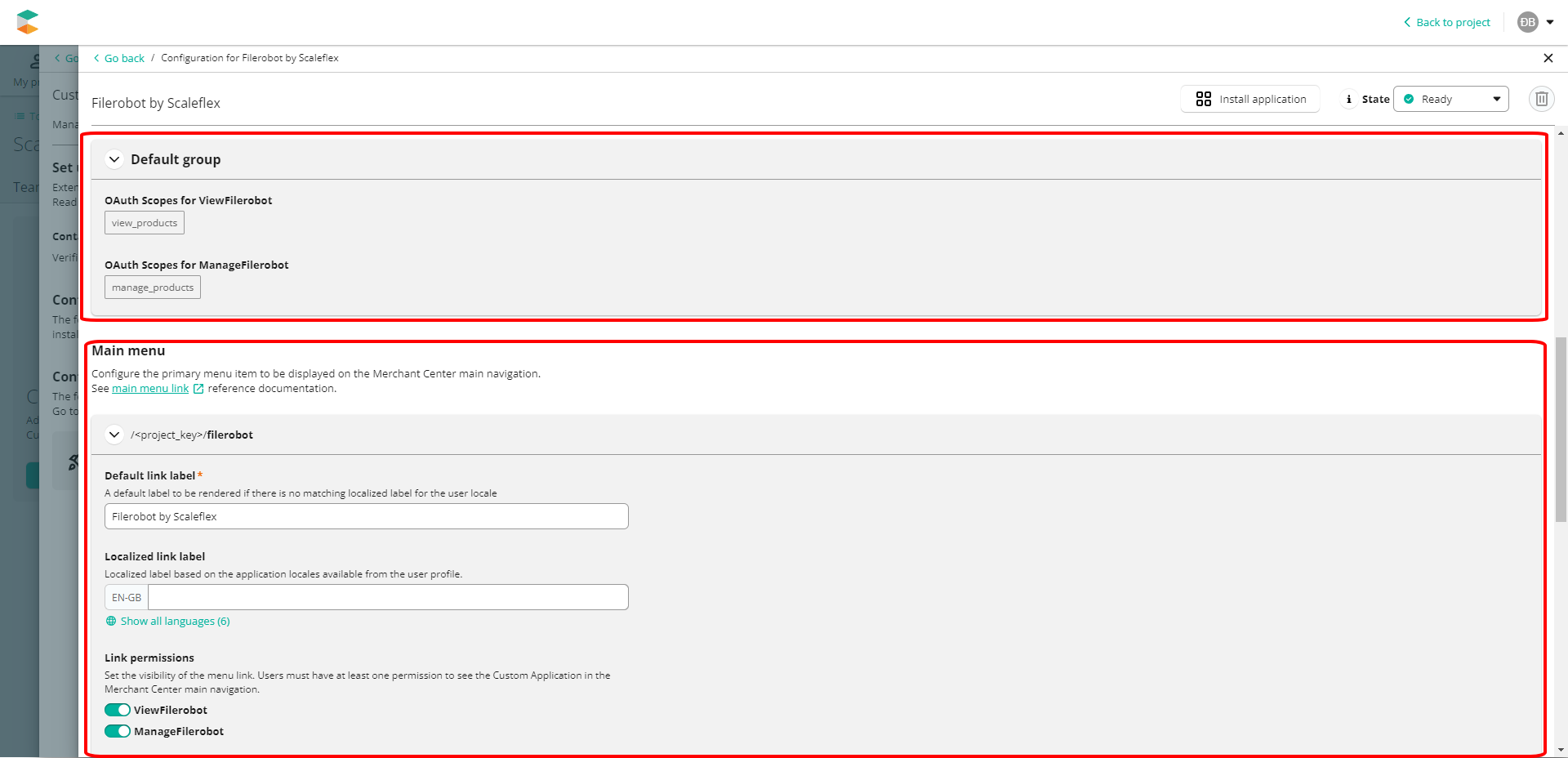Click the Main menu heading

tap(128, 350)
